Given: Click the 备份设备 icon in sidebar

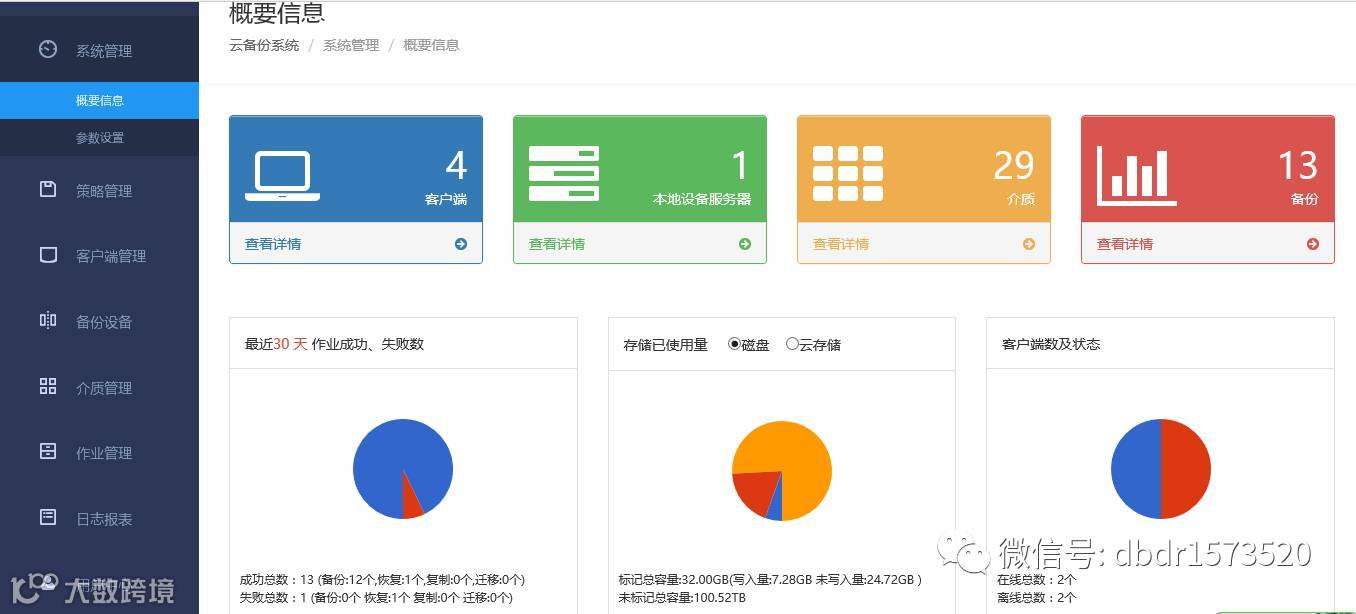Looking at the screenshot, I should coord(48,320).
